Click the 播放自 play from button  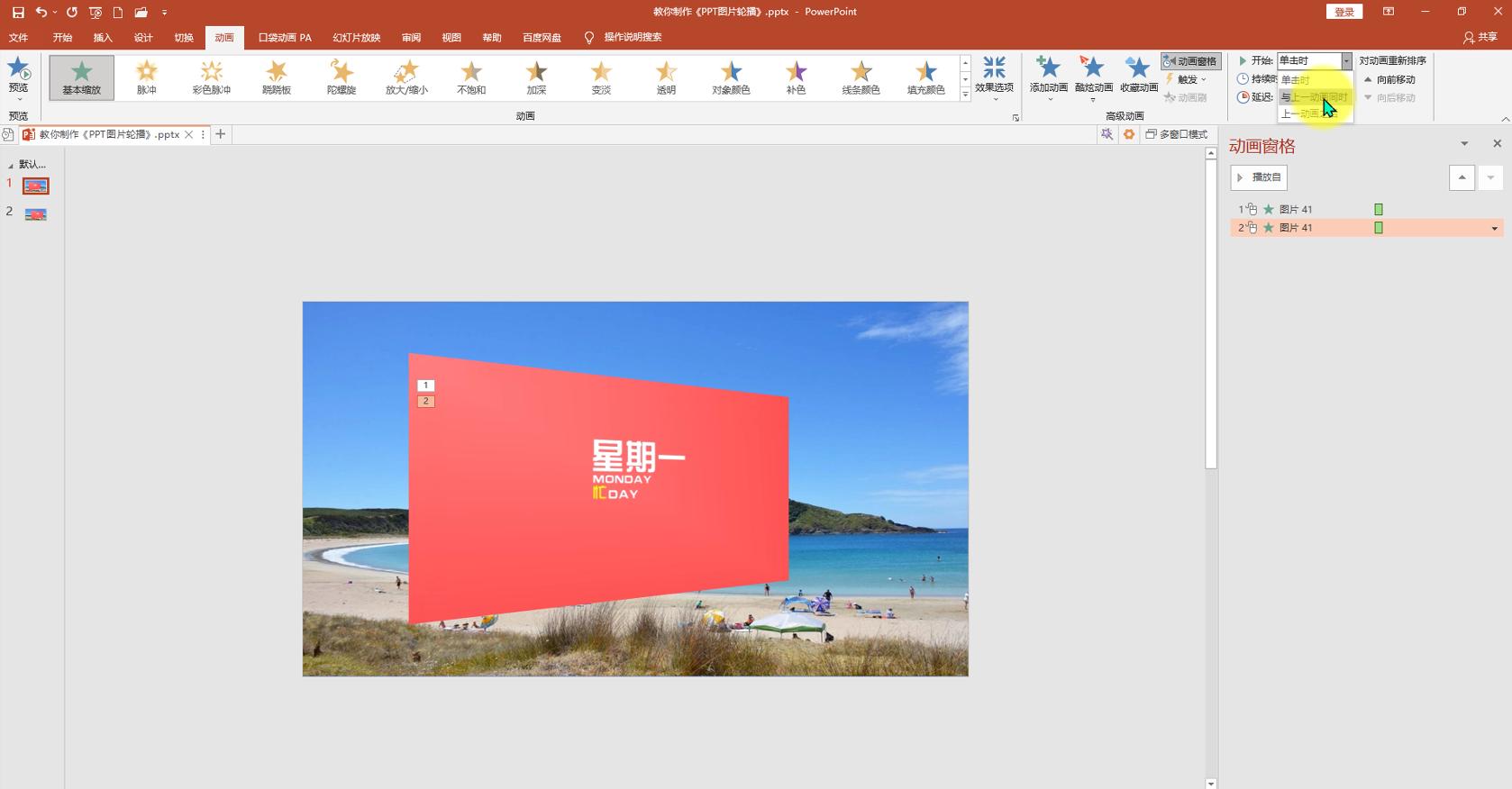pyautogui.click(x=1259, y=177)
